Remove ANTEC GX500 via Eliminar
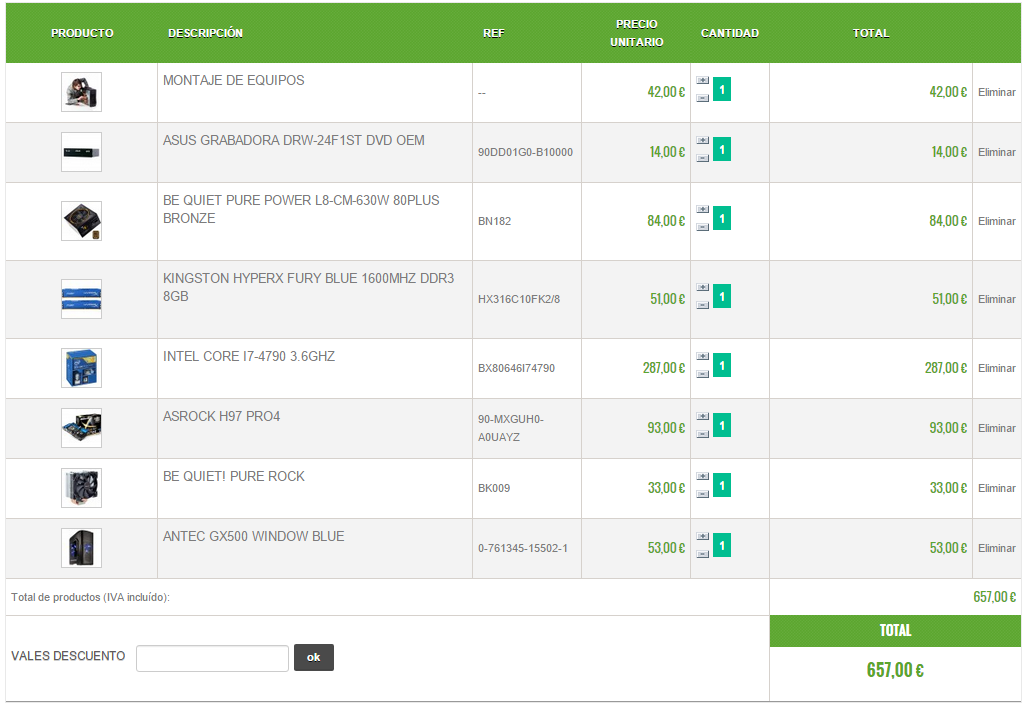The height and width of the screenshot is (707, 1027). (x=997, y=548)
